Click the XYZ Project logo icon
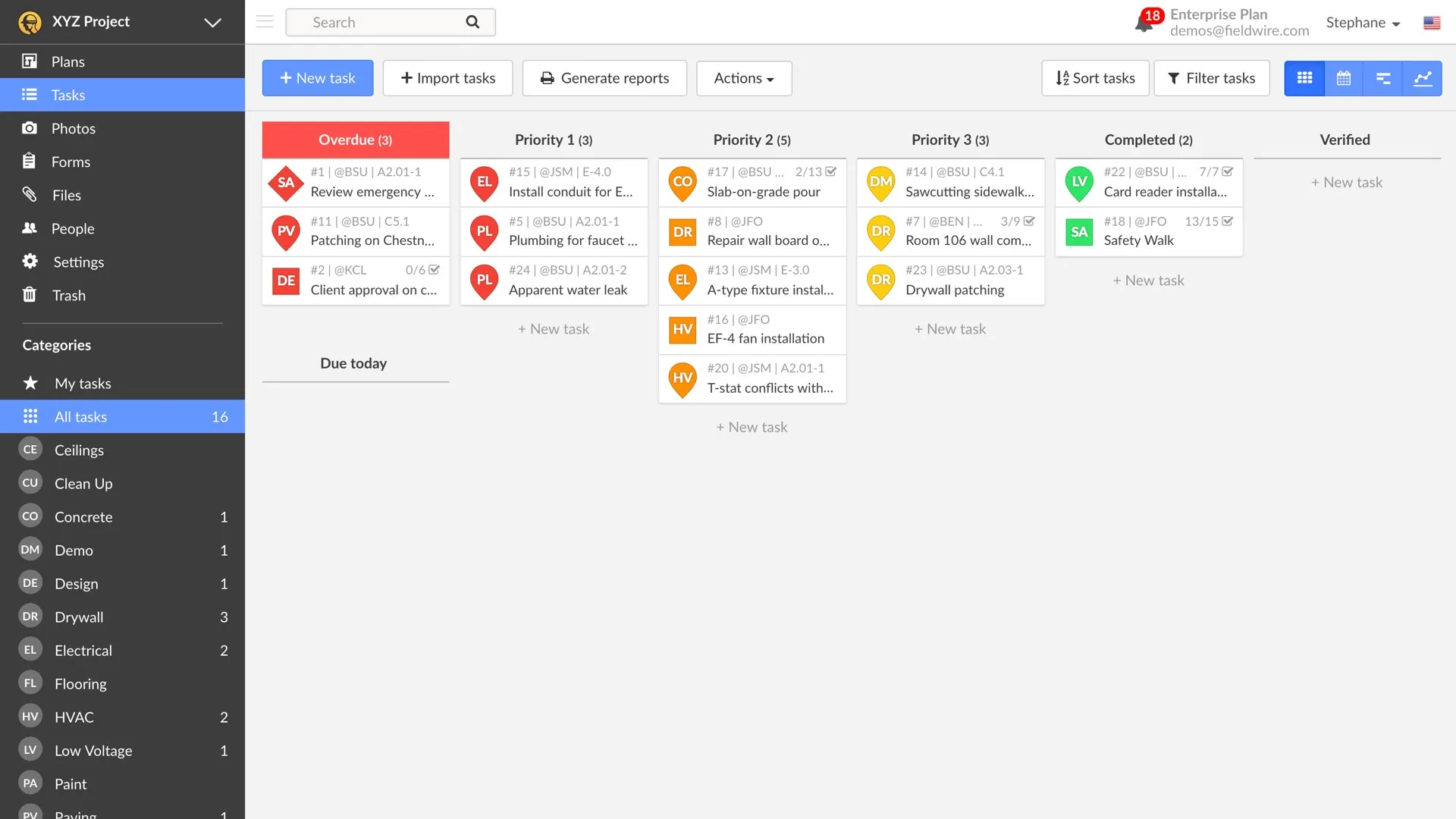Screen dimensions: 1456x819 coord(30,22)
